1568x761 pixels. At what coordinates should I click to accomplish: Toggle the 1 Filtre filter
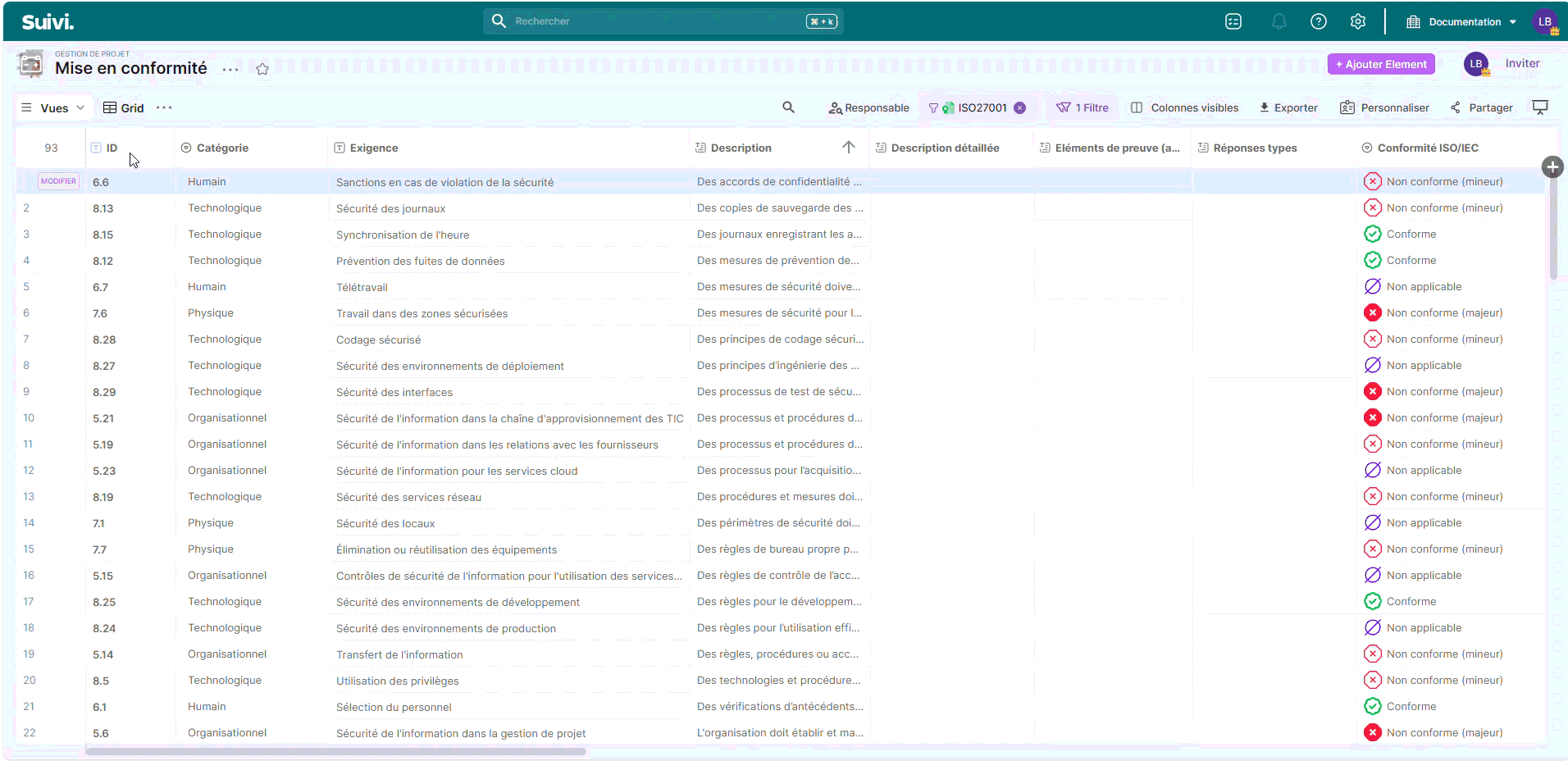1083,108
